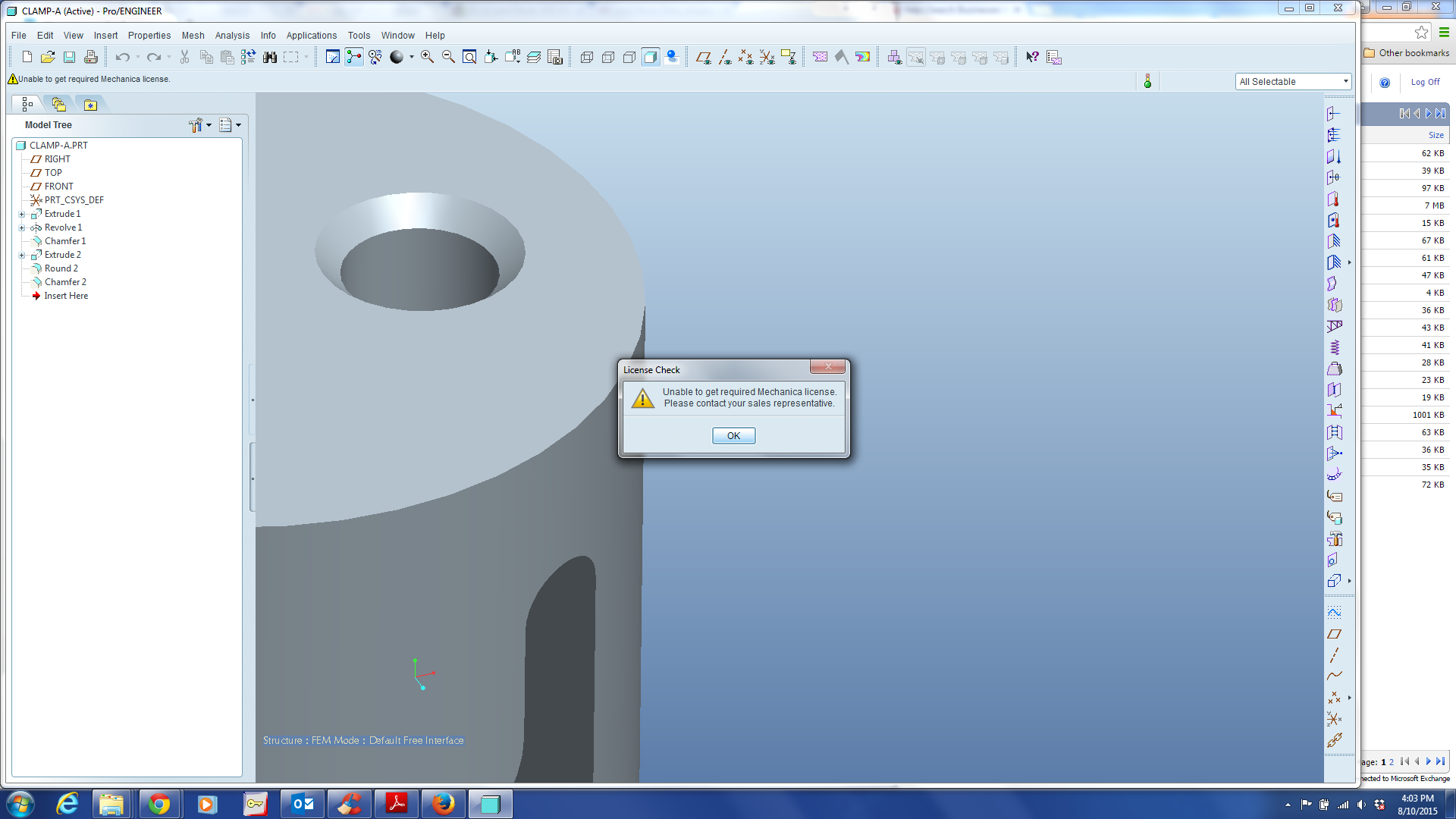Close the License Check dialog
Image resolution: width=1456 pixels, height=819 pixels.
[827, 367]
